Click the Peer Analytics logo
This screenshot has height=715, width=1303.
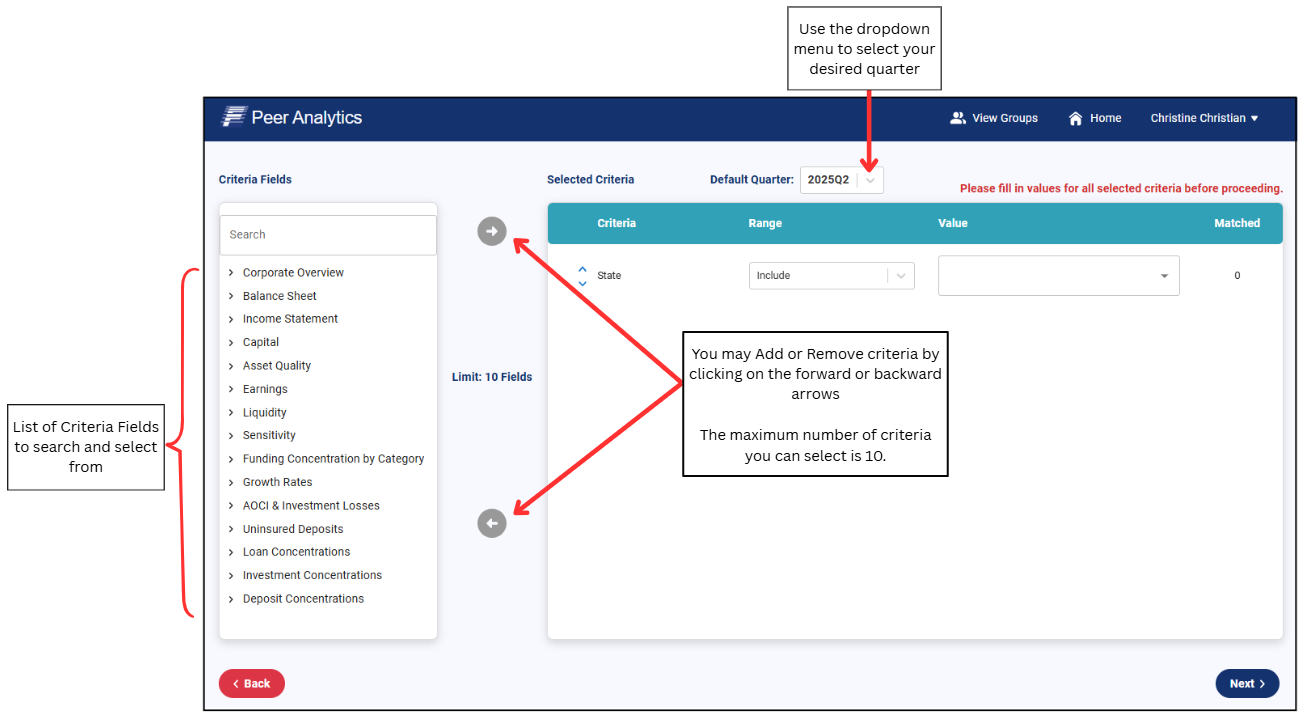point(292,118)
